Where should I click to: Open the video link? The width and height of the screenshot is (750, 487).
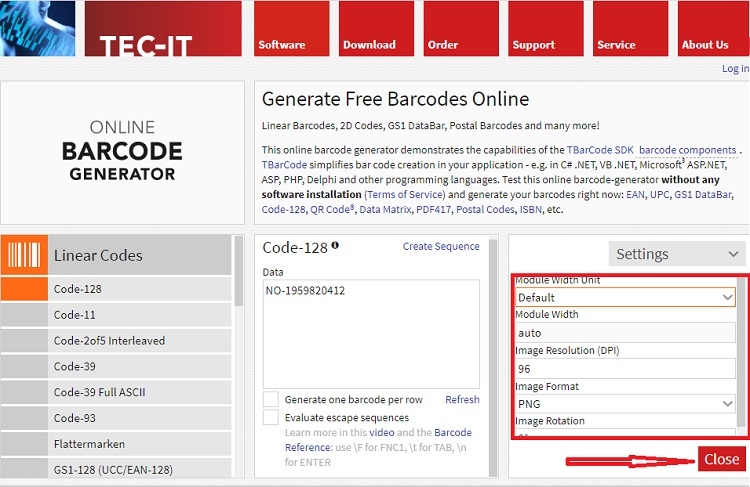tap(382, 432)
